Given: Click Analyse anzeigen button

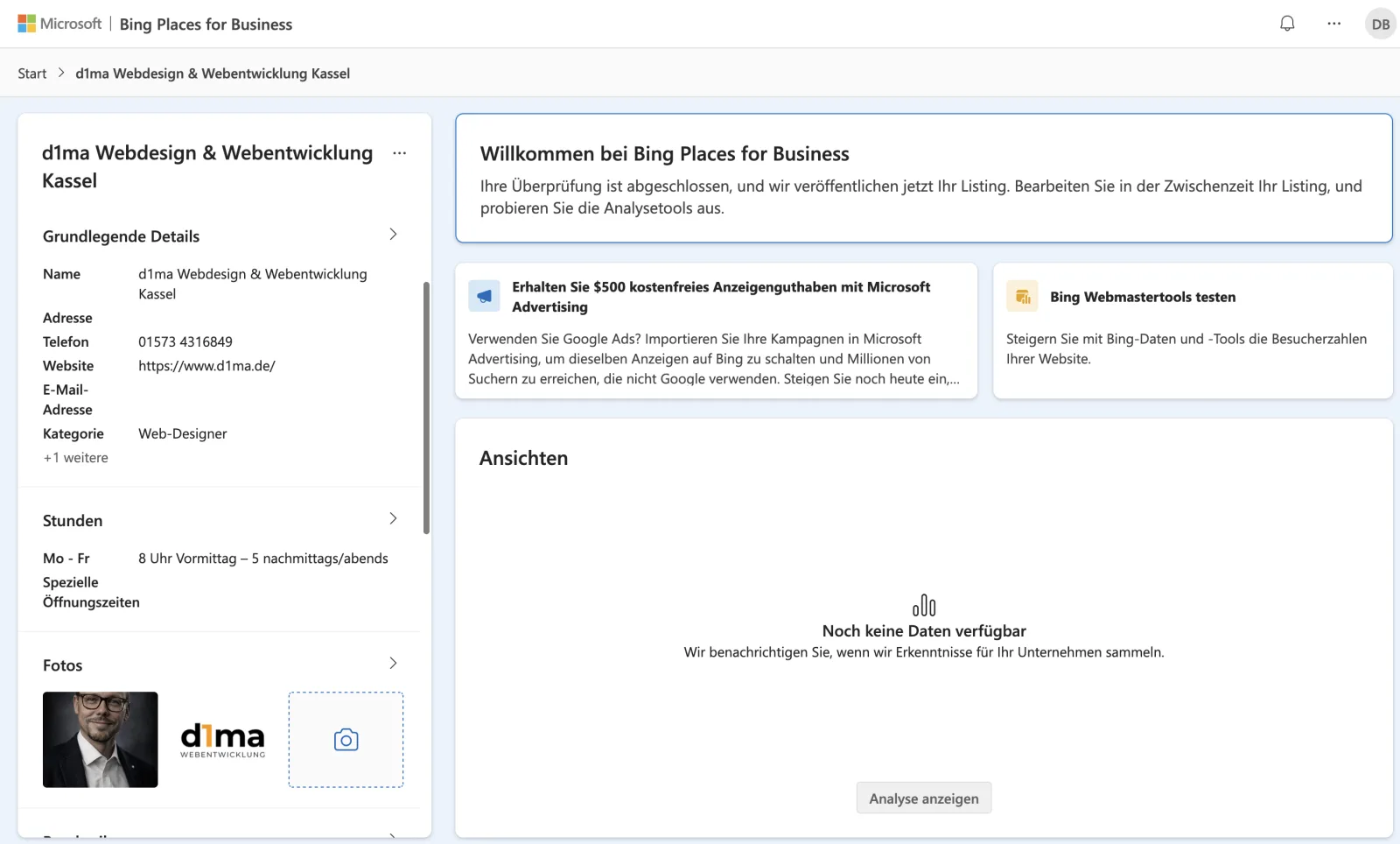Looking at the screenshot, I should (924, 798).
